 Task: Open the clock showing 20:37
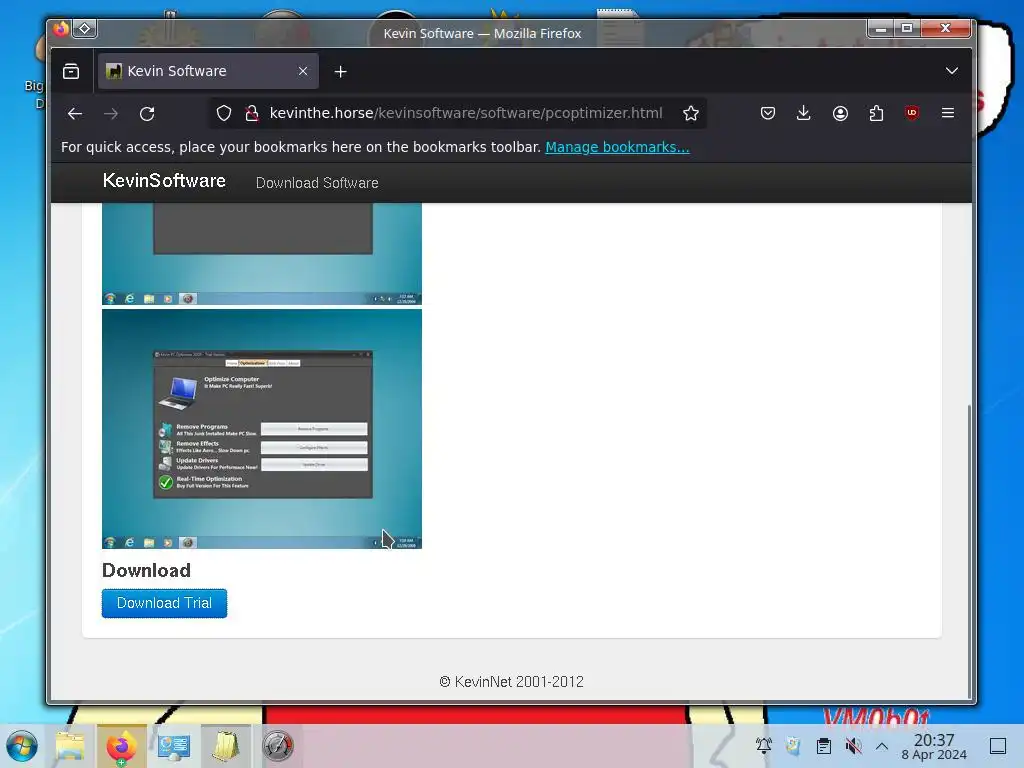(x=934, y=746)
